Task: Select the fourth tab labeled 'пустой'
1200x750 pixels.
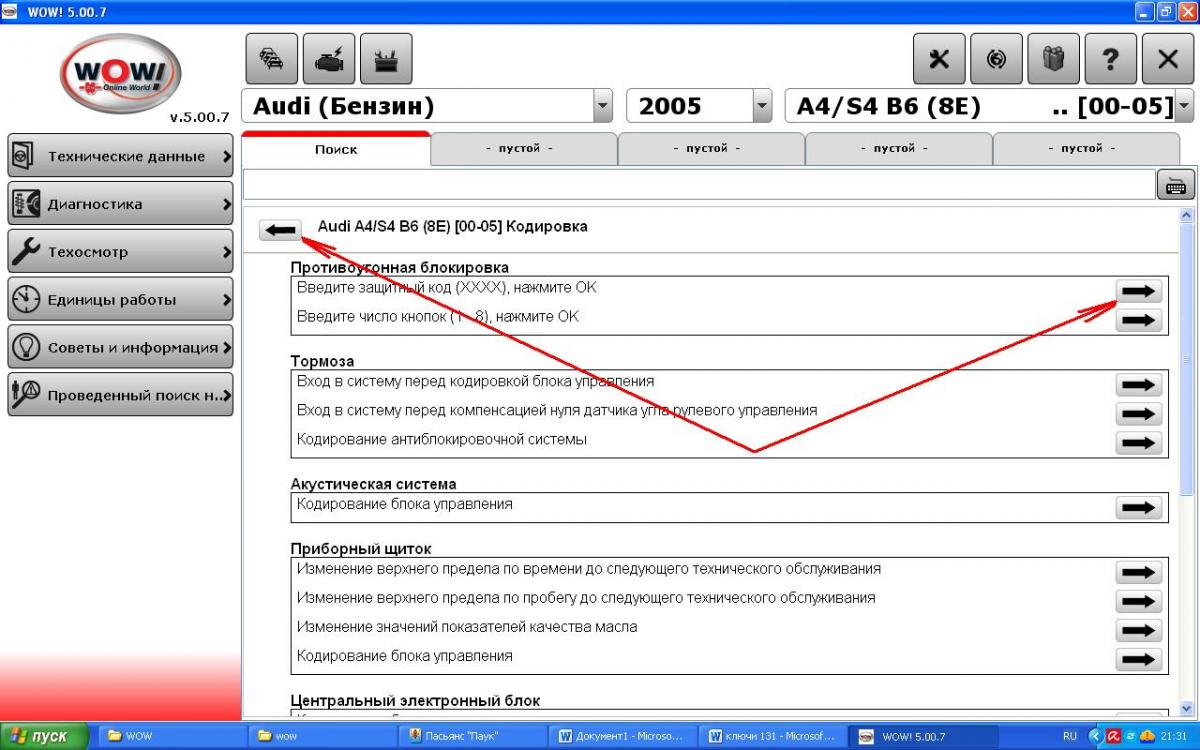Action: (898, 148)
